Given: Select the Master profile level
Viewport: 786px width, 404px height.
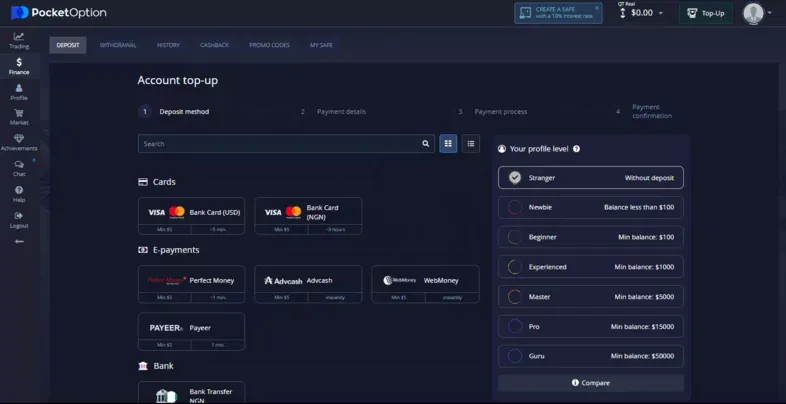Looking at the screenshot, I should click(591, 297).
